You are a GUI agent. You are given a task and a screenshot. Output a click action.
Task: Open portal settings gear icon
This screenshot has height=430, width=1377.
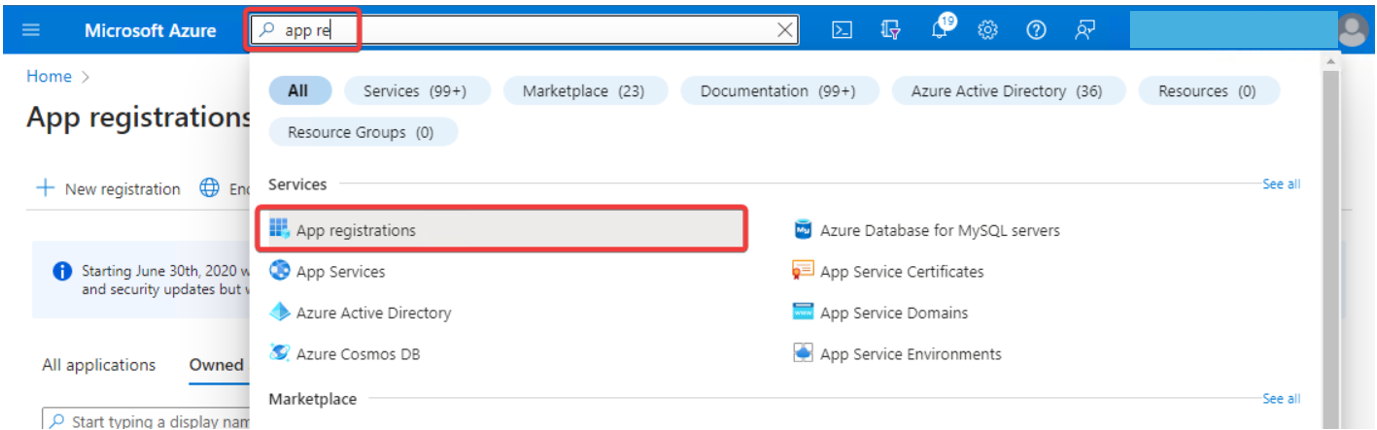[988, 30]
